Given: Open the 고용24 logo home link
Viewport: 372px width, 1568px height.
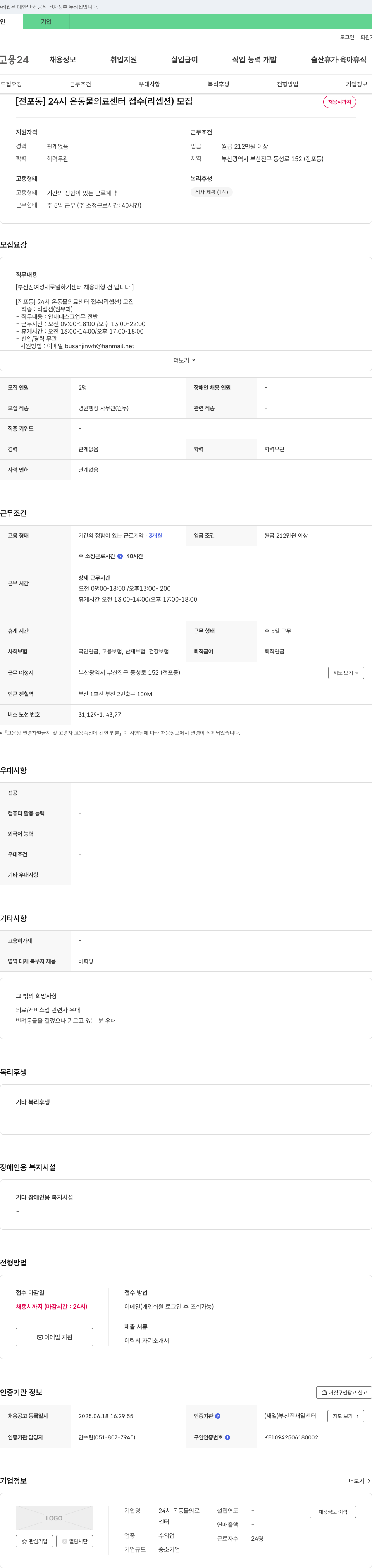Looking at the screenshot, I should coord(14,59).
